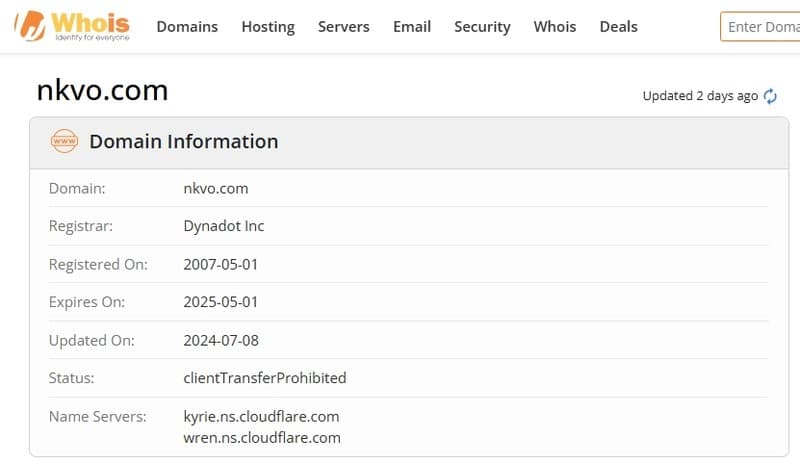This screenshot has width=800, height=464.
Task: Click the expiry date 2025-05-01
Action: [x=221, y=302]
